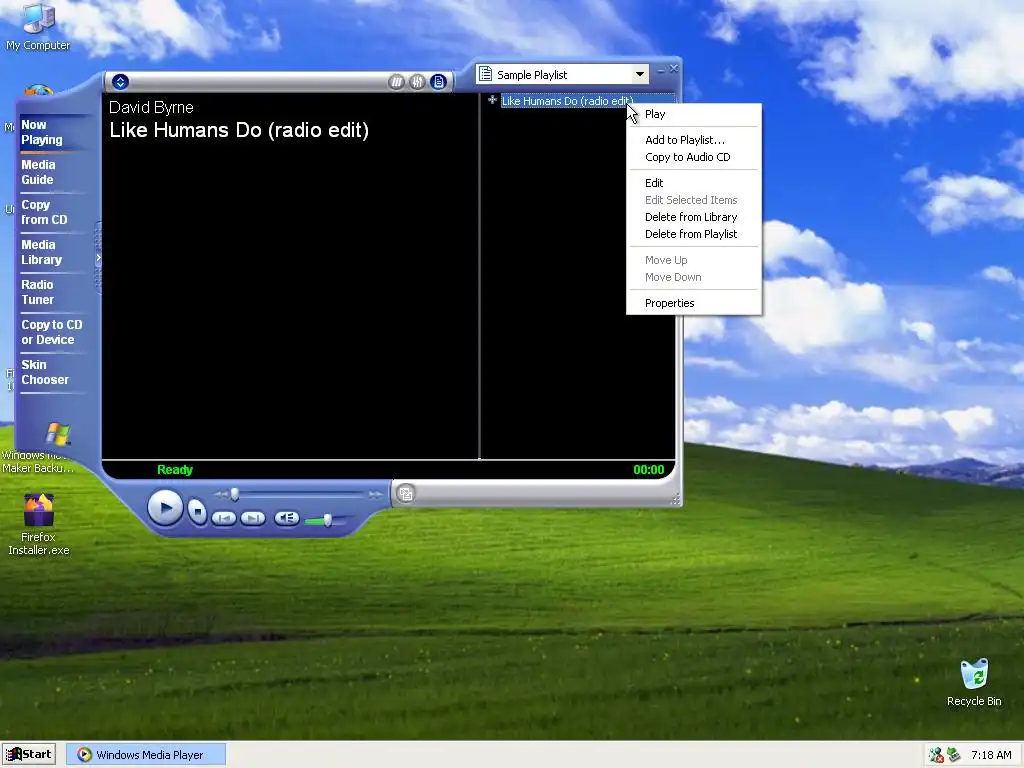Toggle the shuffle button in top bar
The width and height of the screenshot is (1024, 768).
(396, 82)
